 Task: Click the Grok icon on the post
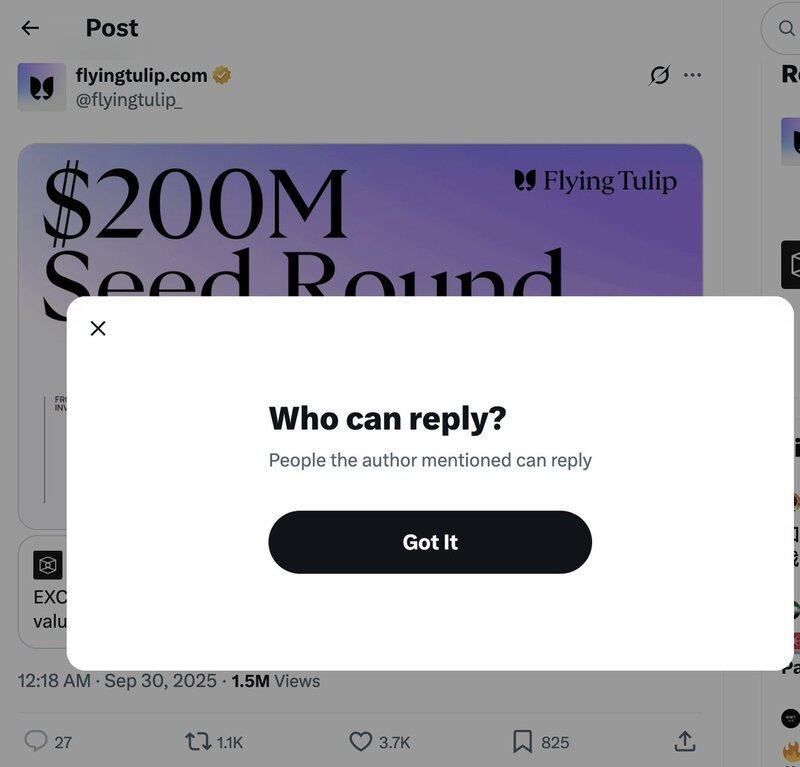[x=659, y=75]
